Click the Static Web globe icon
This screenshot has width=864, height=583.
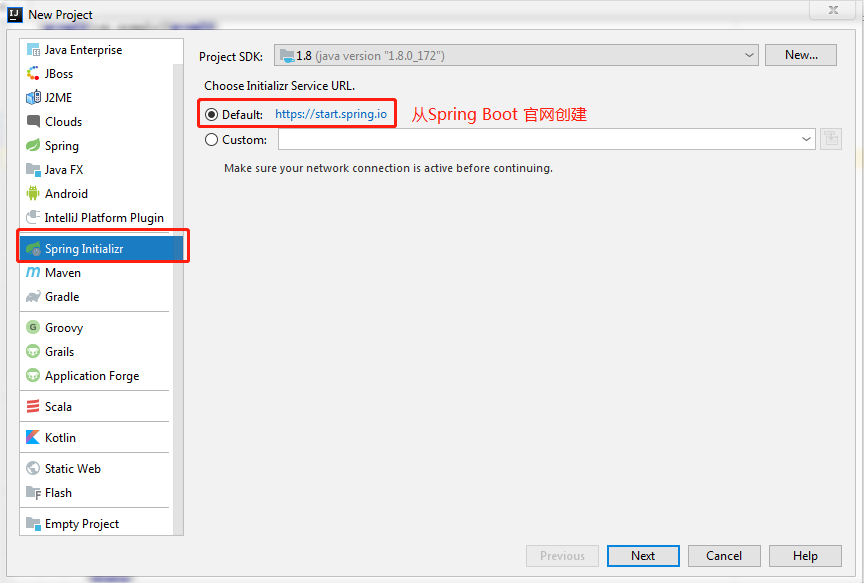tap(33, 468)
